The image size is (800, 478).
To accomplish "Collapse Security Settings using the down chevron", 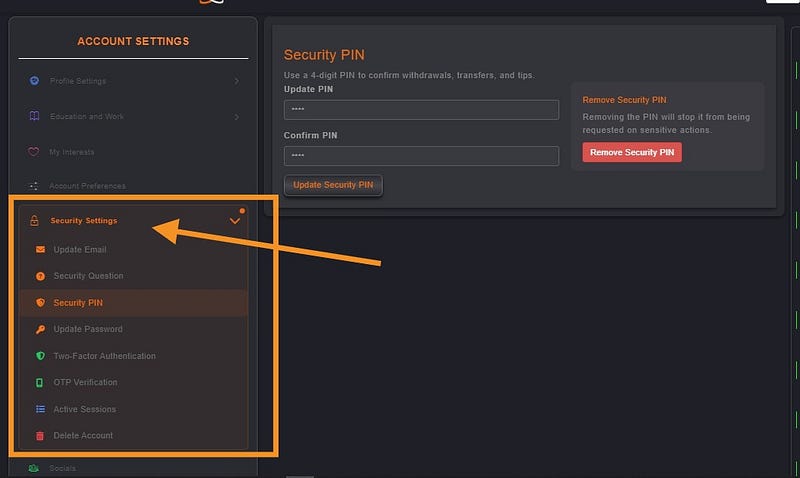I will point(235,221).
